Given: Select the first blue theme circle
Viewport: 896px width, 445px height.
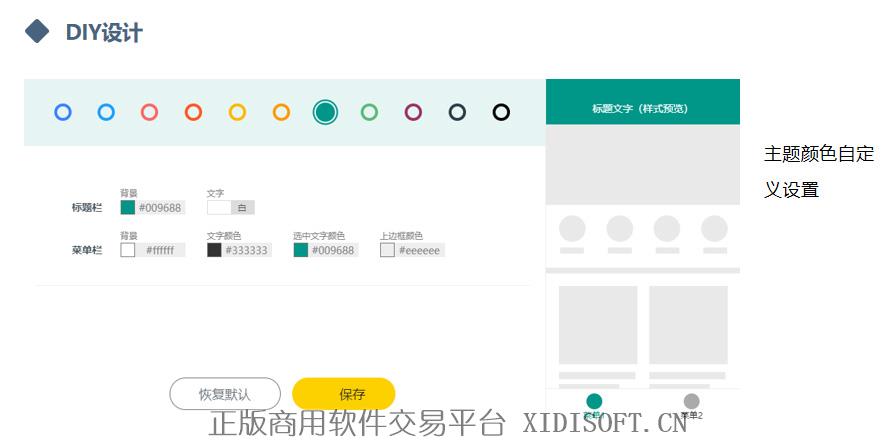Looking at the screenshot, I should [x=62, y=112].
